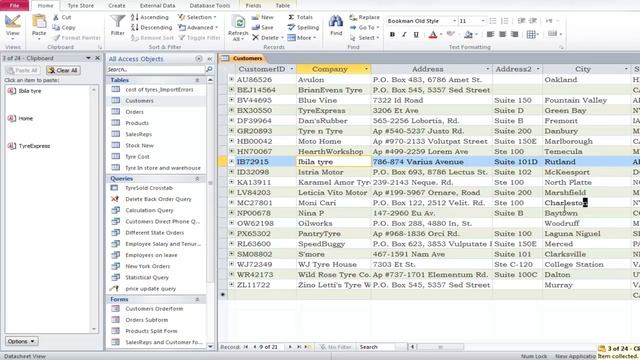Open the TyreSold Crosstab query
640x360 pixels.
pos(149,188)
